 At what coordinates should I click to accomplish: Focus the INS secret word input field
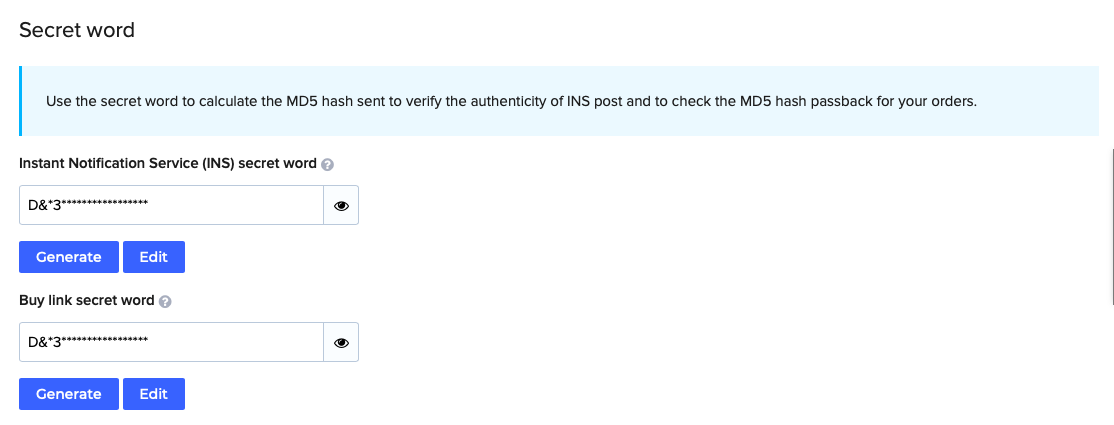[171, 205]
